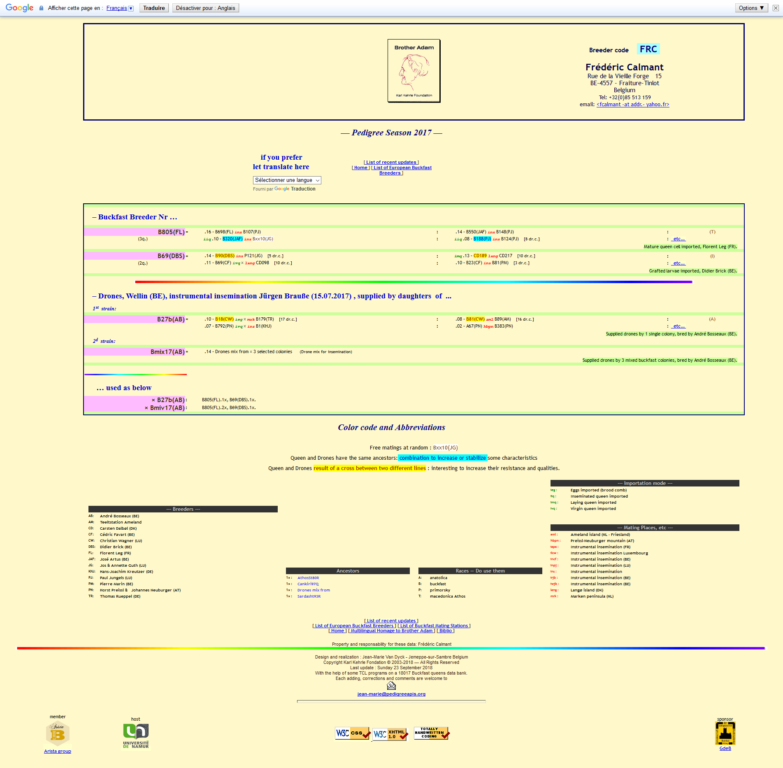Open etc... link in B805(FL) row
The image size is (783, 768).
point(678,239)
